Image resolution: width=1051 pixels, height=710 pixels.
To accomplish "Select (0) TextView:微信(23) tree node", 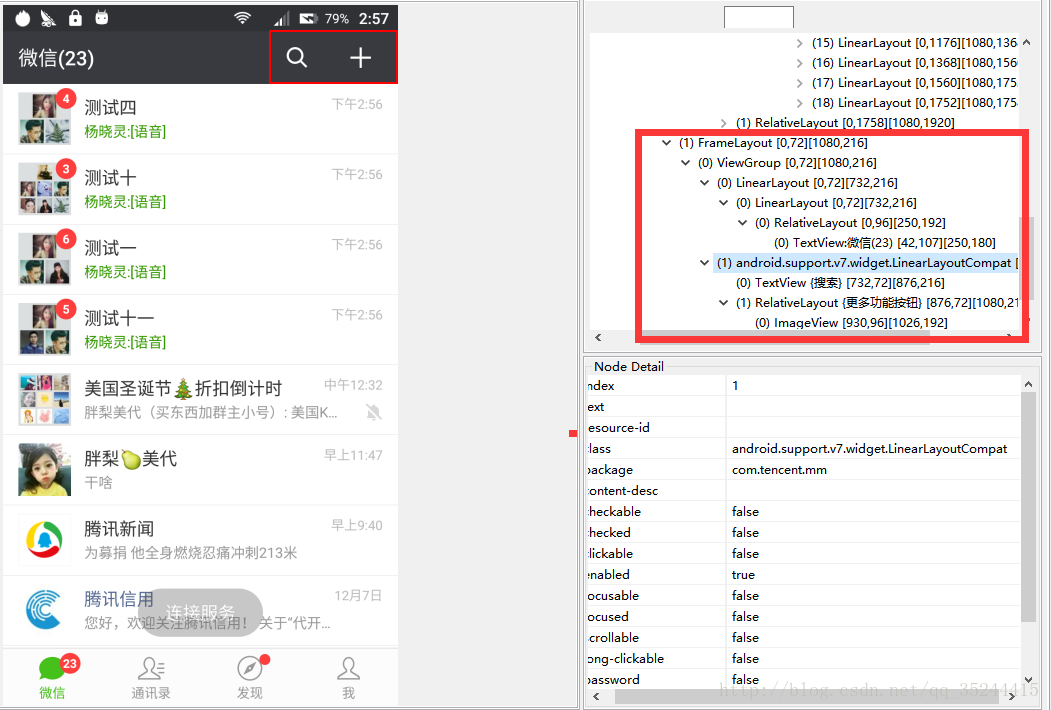I will coord(885,243).
